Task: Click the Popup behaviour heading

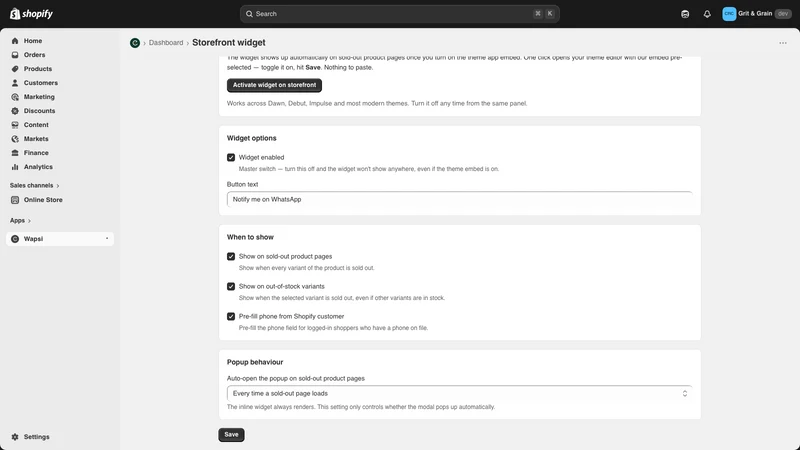Action: click(255, 362)
